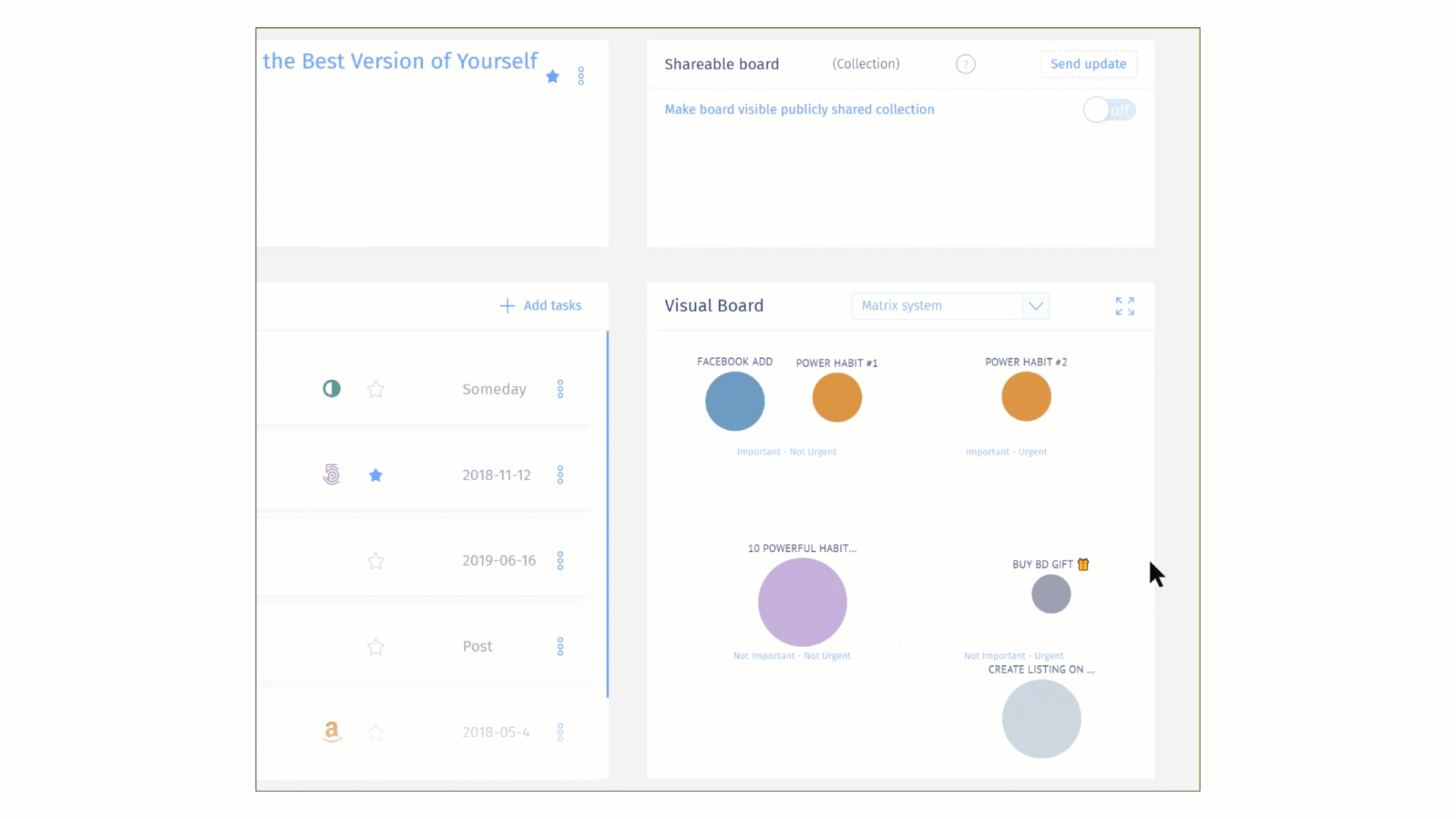Click the 10 POWERFUL HABIT purple circle bubble
Viewport: 1456px width, 819px height.
click(800, 600)
